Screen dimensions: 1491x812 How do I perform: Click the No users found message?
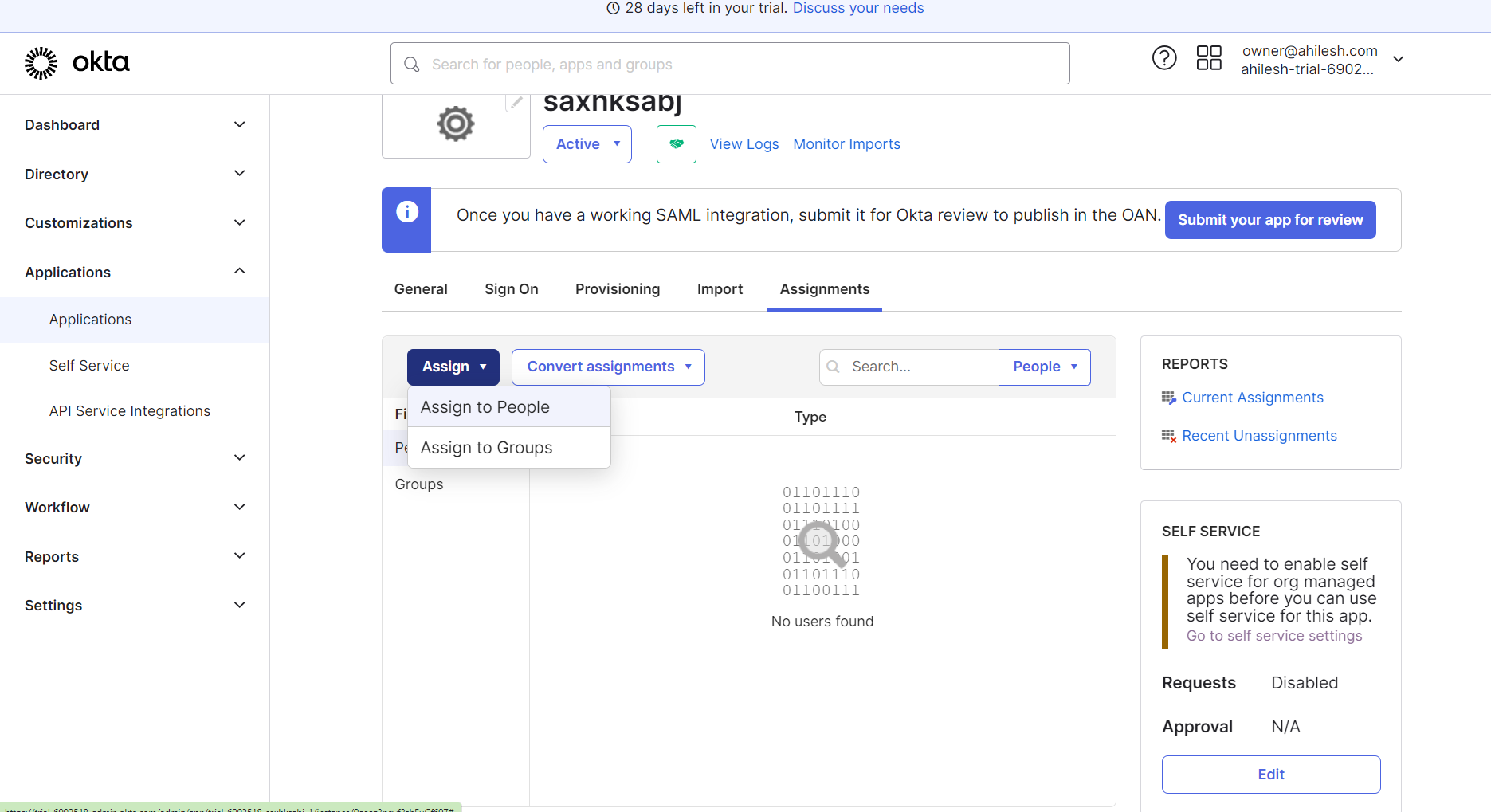pos(822,622)
